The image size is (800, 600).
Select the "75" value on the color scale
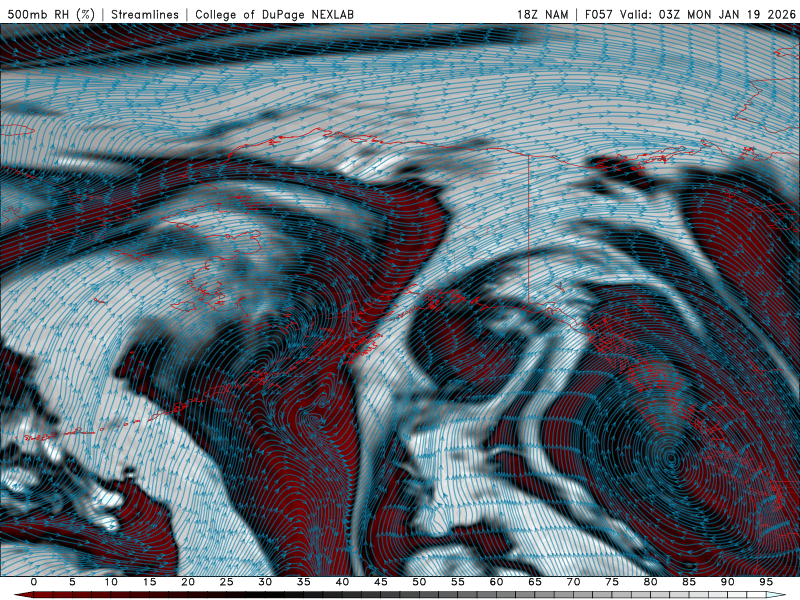coord(612,582)
